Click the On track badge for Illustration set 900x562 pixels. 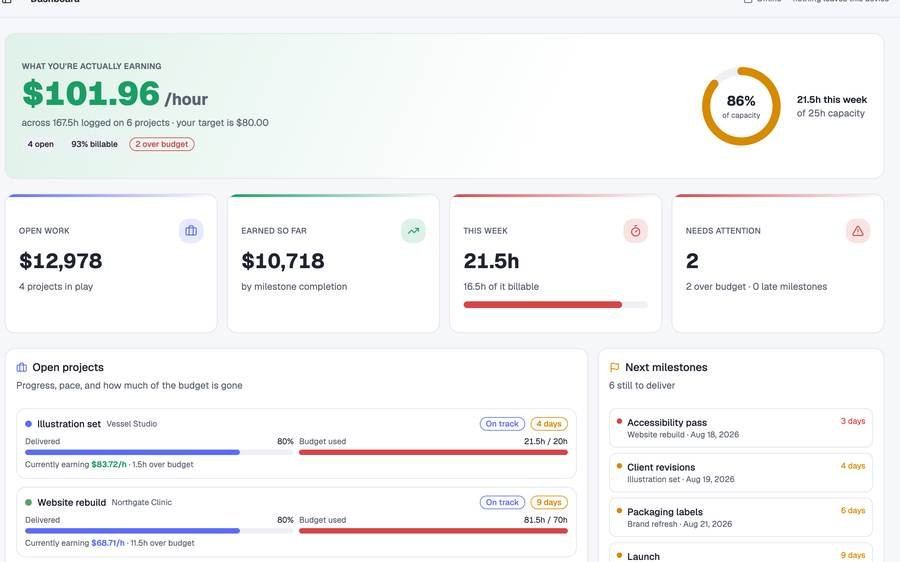click(x=502, y=424)
